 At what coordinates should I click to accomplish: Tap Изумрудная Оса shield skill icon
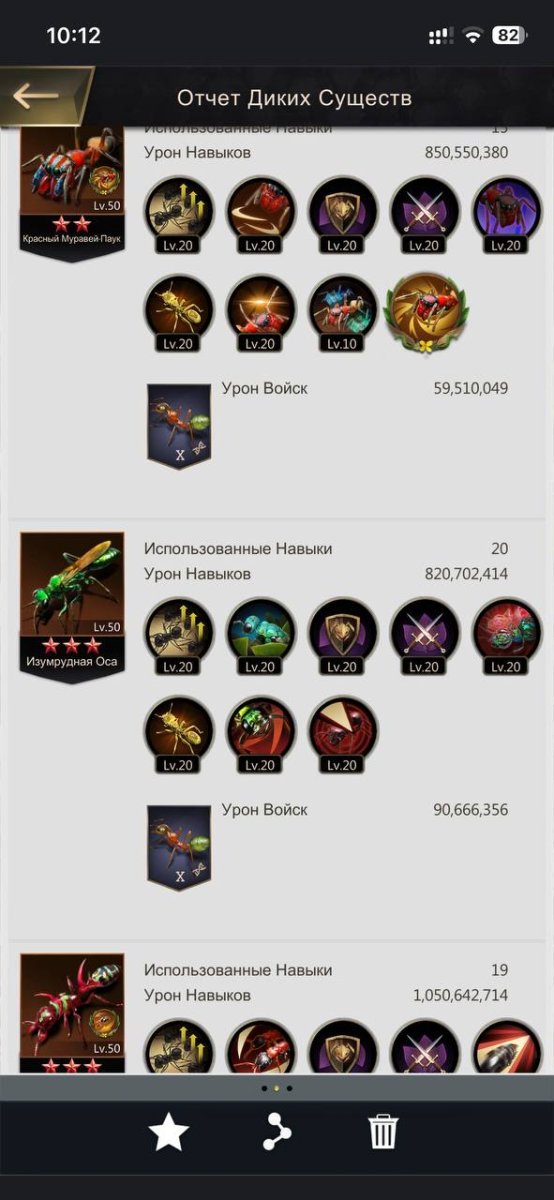point(343,636)
